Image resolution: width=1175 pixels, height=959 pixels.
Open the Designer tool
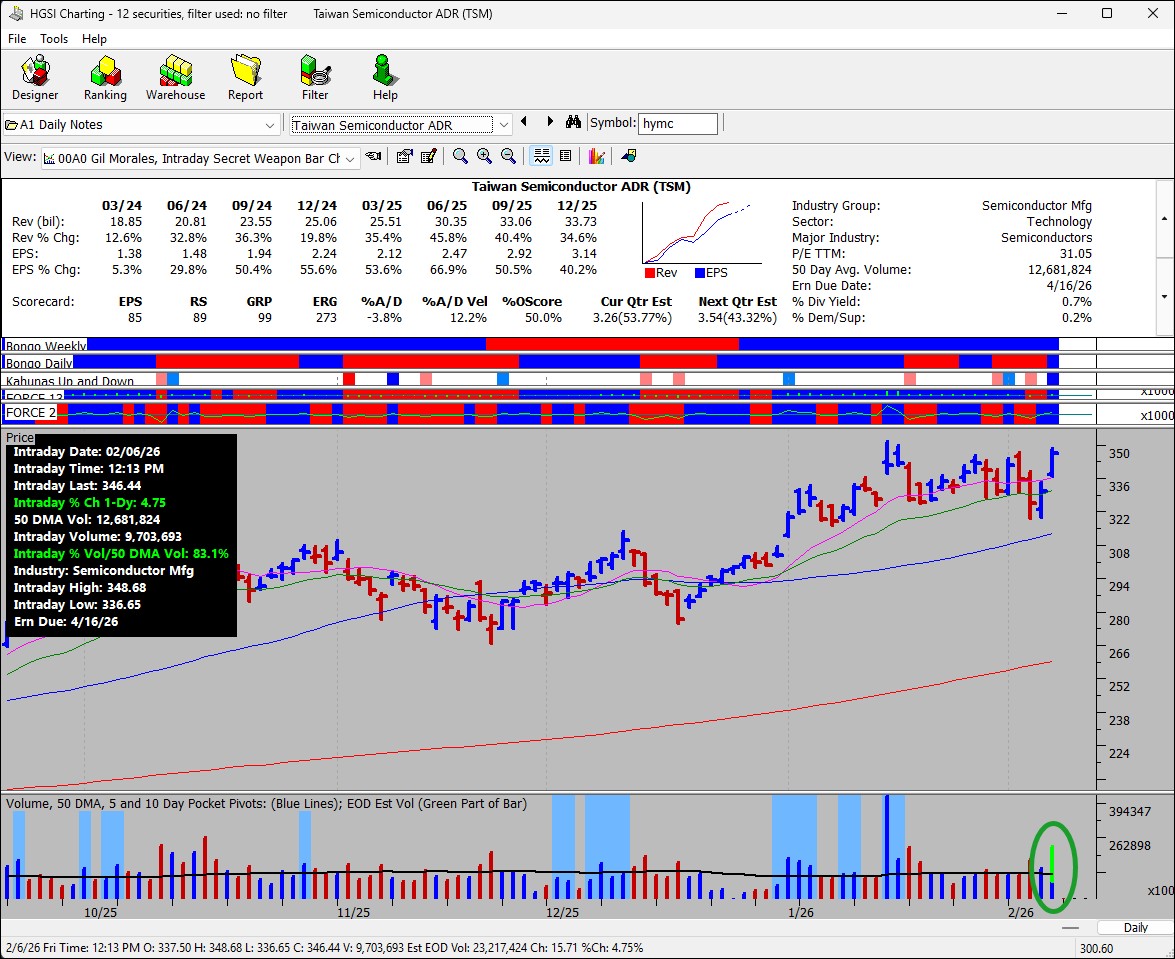pos(35,78)
